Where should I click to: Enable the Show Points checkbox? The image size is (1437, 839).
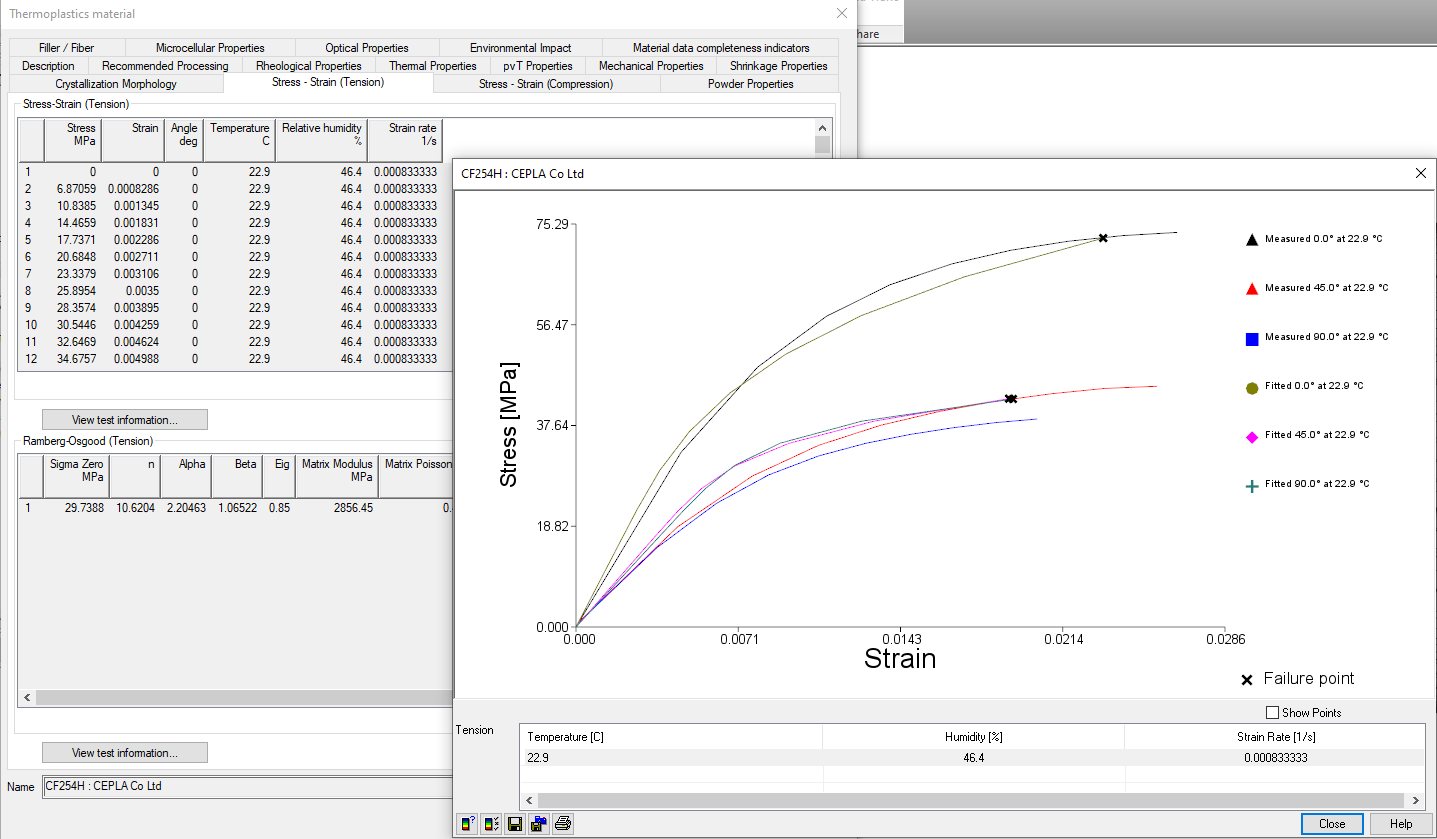click(x=1272, y=713)
